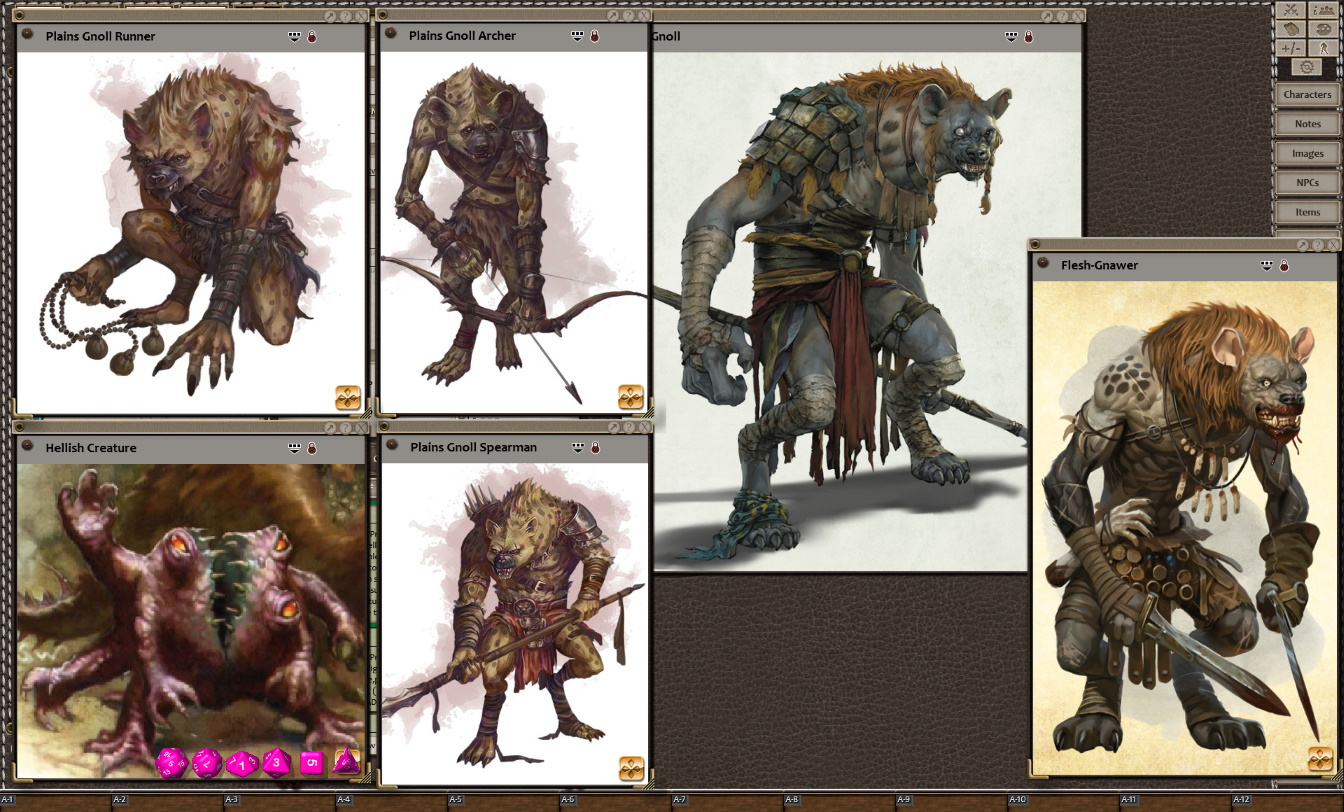The height and width of the screenshot is (812, 1344).
Task: Click the link icon beside Plains Gnoll Spearman
Action: tap(391, 446)
